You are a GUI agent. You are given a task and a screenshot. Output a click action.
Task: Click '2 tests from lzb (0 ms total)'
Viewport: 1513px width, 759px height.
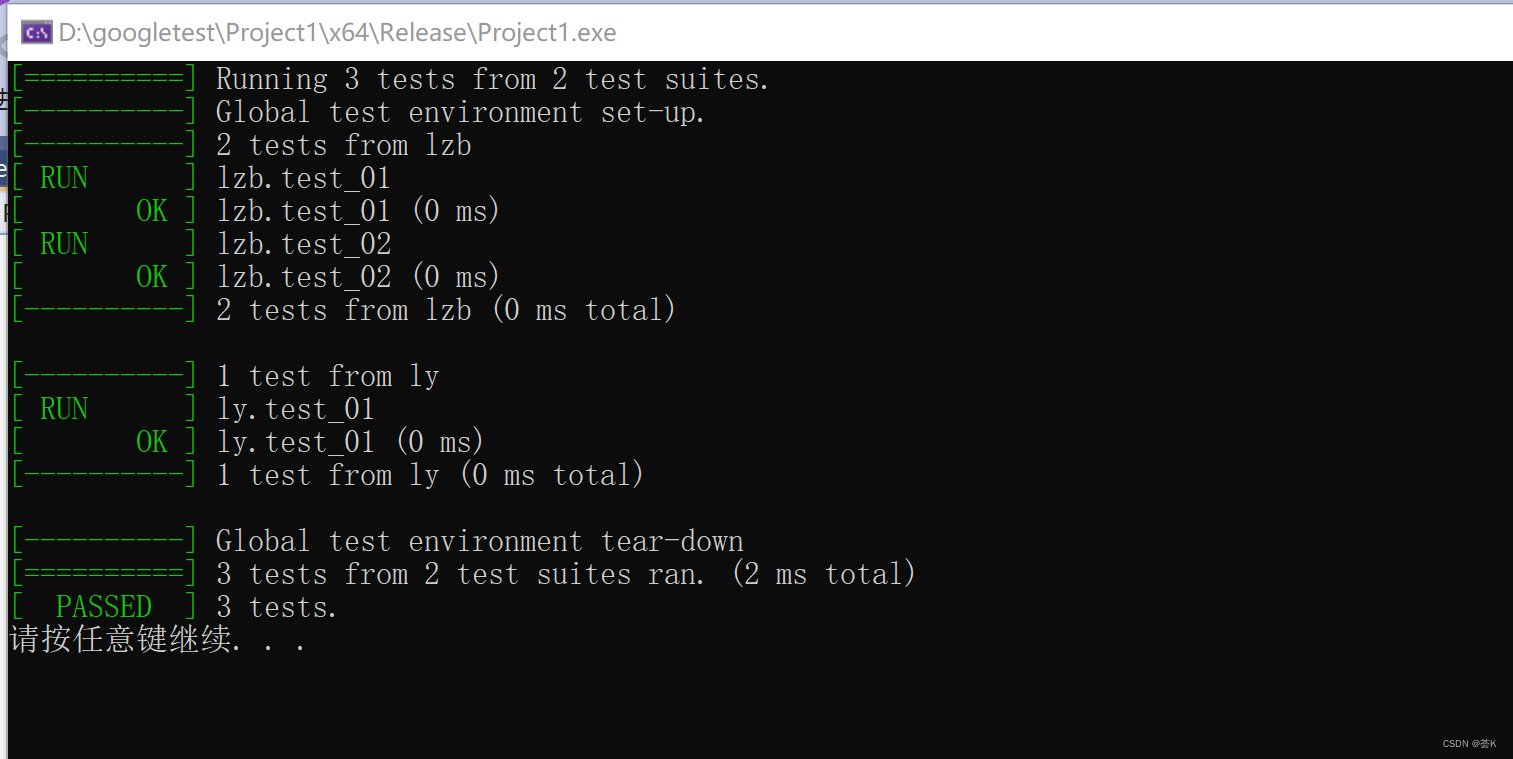coord(446,310)
